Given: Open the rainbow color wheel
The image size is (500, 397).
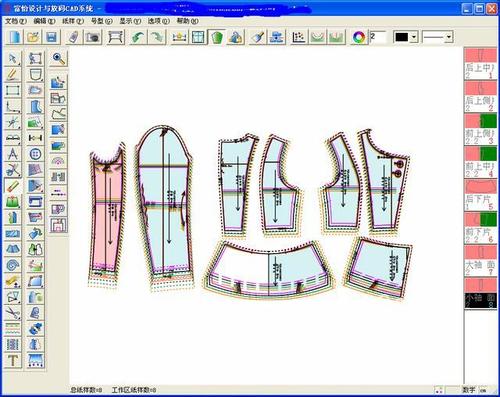Looking at the screenshot, I should [x=359, y=37].
